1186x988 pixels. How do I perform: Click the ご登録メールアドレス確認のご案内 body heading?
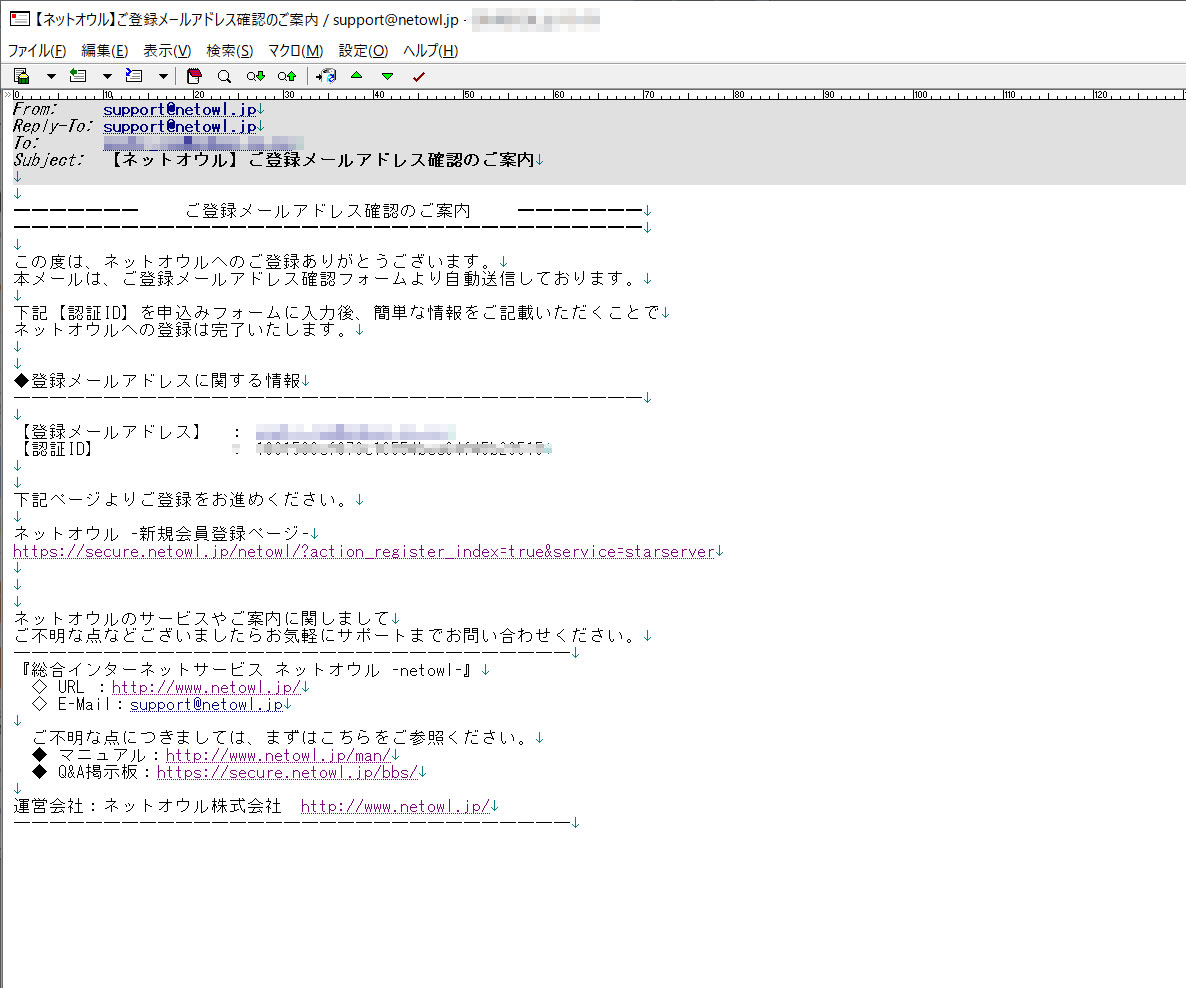click(328, 210)
